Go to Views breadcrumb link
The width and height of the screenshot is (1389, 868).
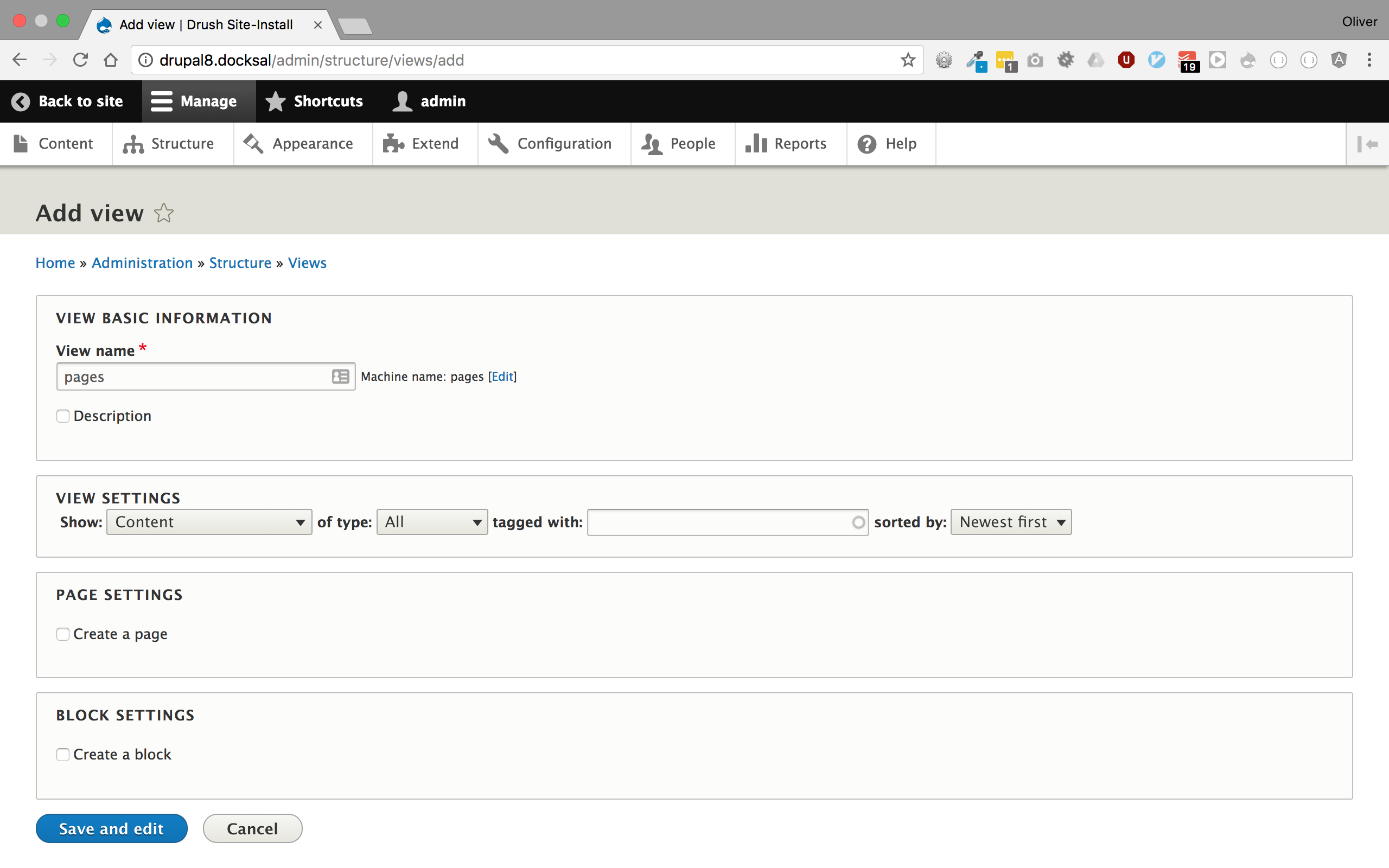point(307,263)
